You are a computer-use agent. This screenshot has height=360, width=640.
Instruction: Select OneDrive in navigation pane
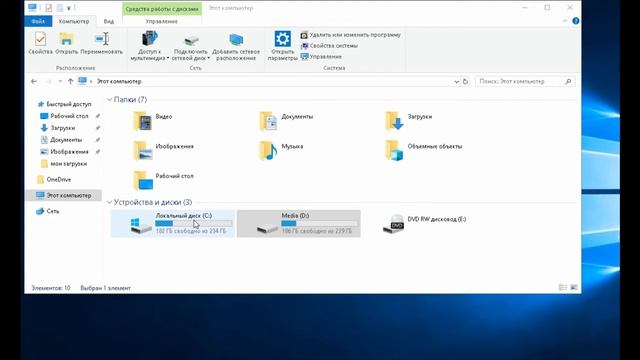click(x=54, y=179)
